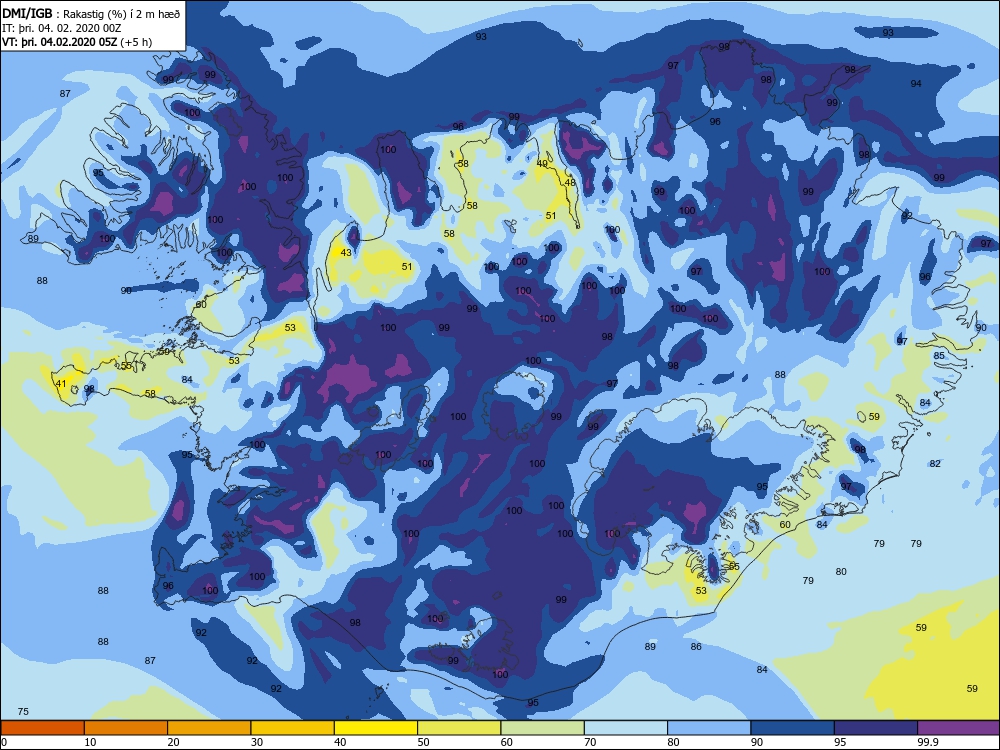Click the pale yellow 50–60 legend swatch
This screenshot has height=750, width=1000.
459,728
